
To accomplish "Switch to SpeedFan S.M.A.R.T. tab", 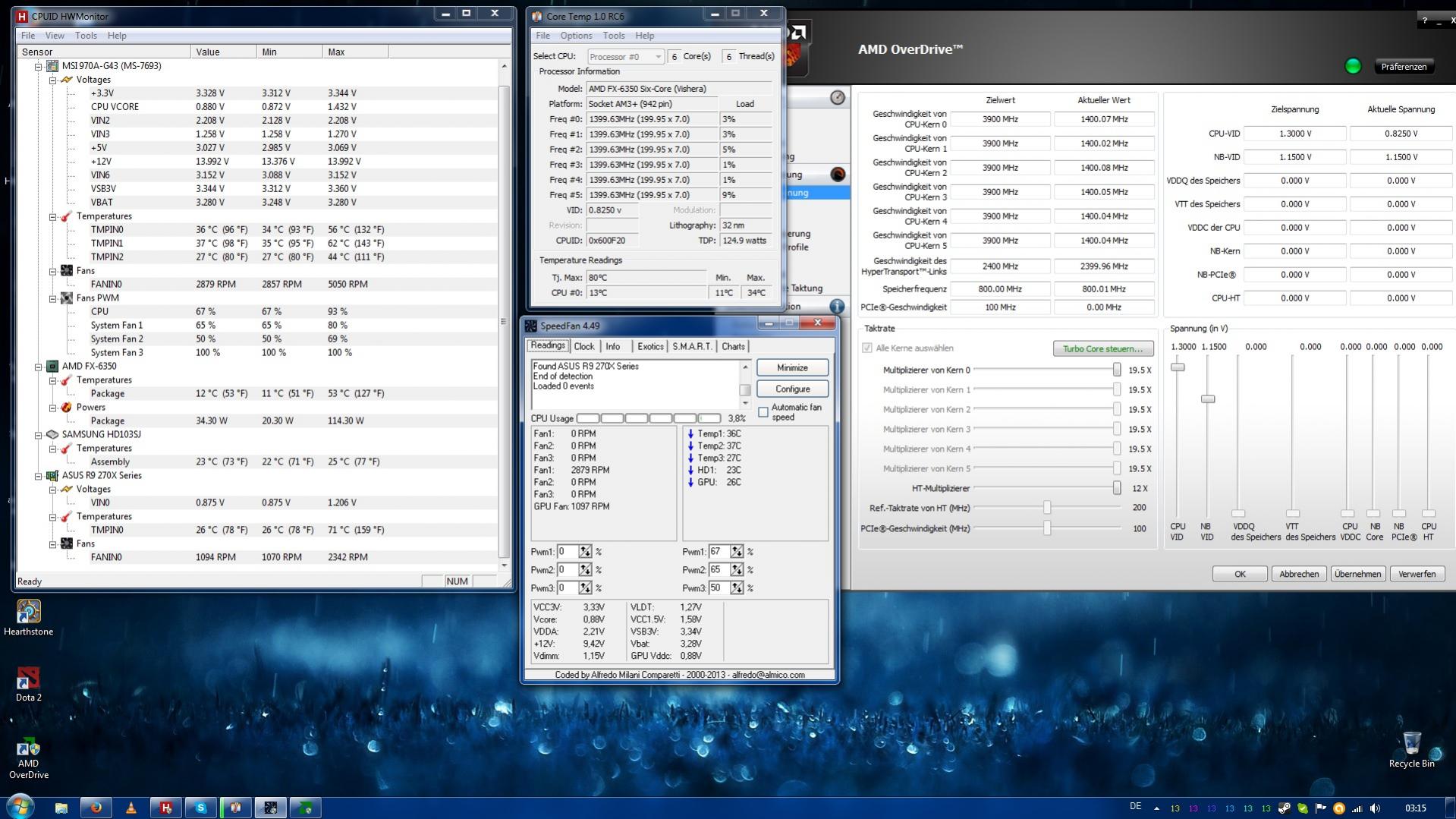I will coord(692,346).
